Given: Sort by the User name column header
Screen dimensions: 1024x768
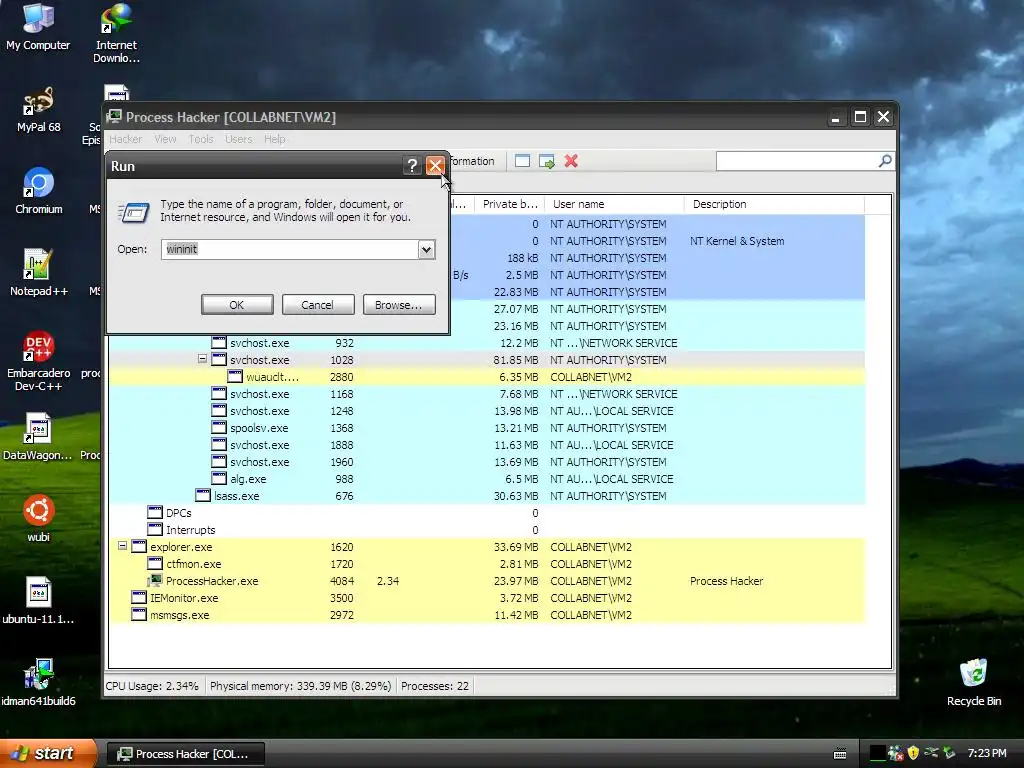Looking at the screenshot, I should pyautogui.click(x=615, y=204).
